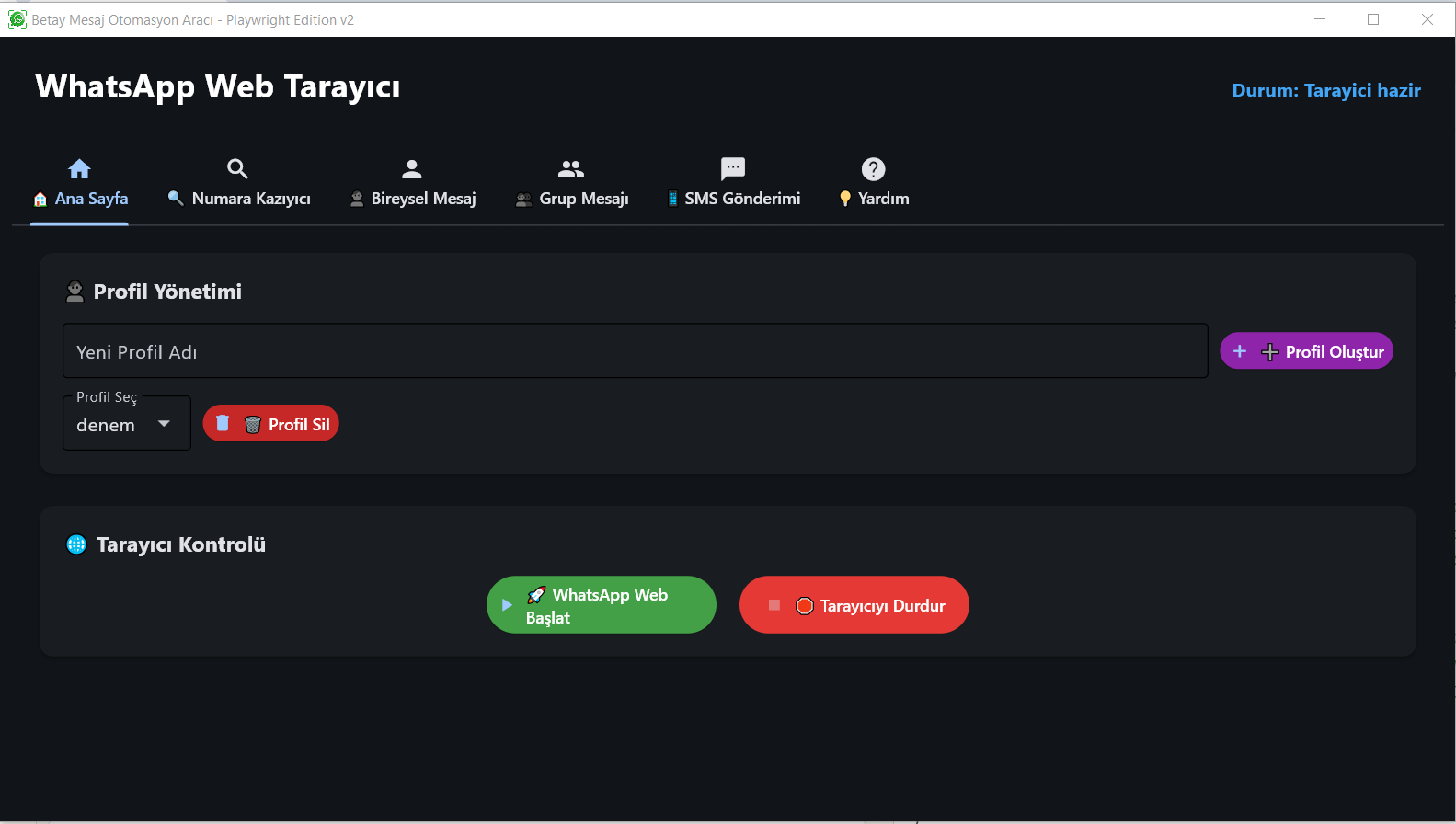Screen dimensions: 1456x824
Task: Click the Profil Sil button
Action: point(270,423)
